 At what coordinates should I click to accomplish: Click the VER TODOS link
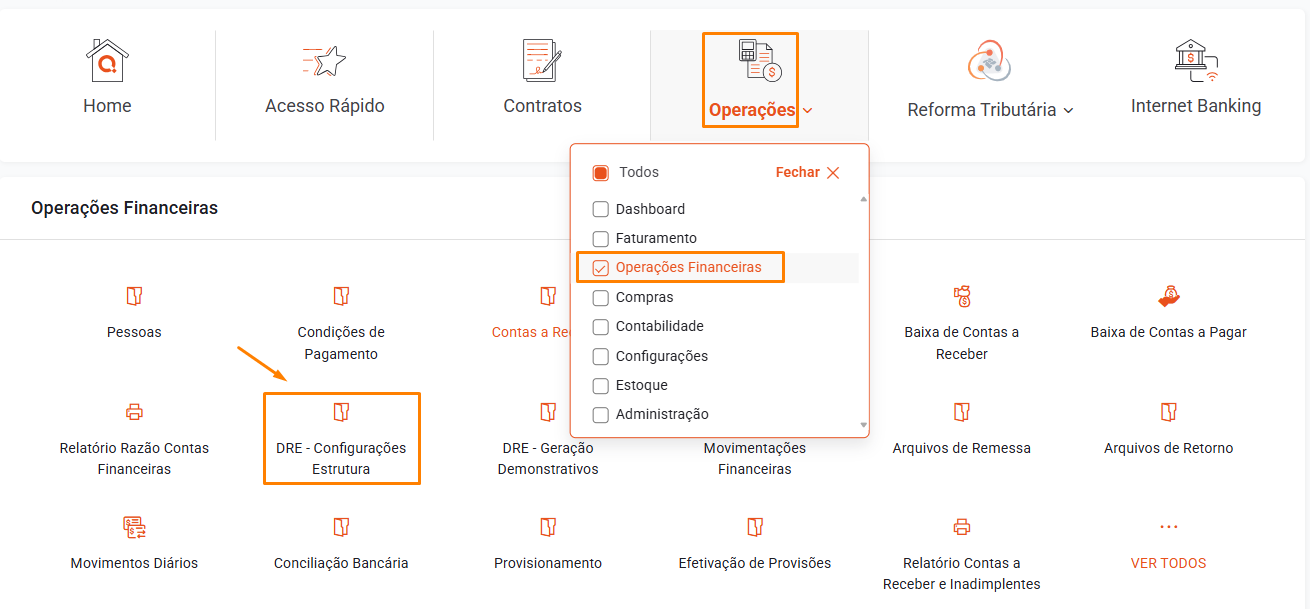pos(1168,563)
